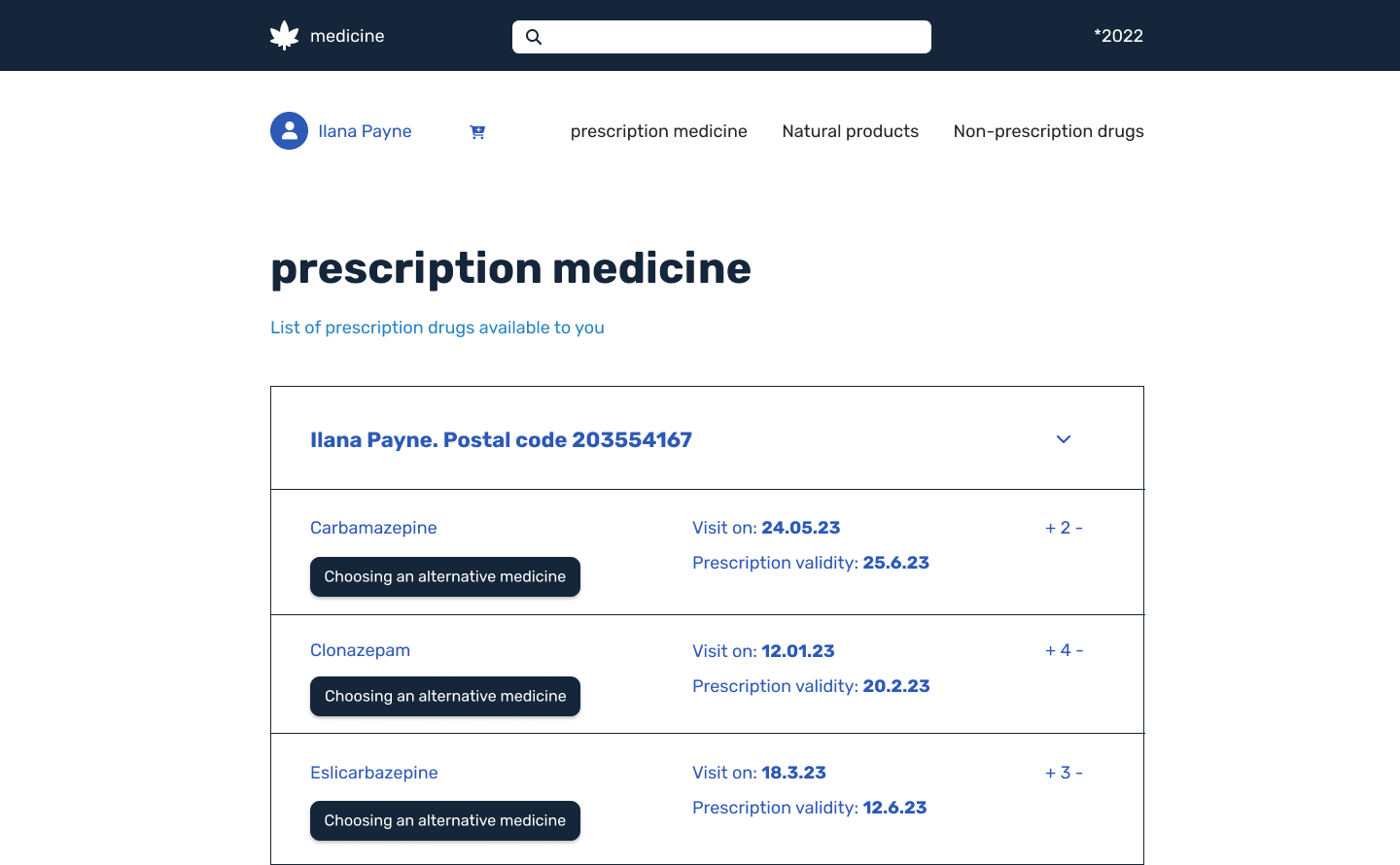Open Non-prescription drugs section
Image resolution: width=1400 pixels, height=865 pixels.
click(x=1049, y=131)
